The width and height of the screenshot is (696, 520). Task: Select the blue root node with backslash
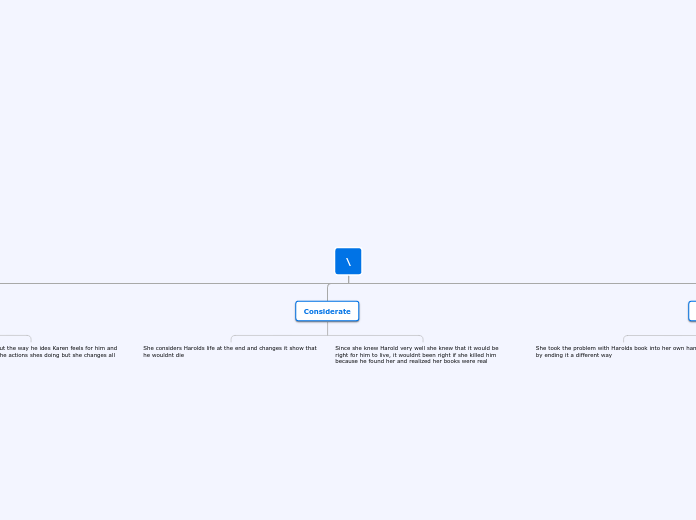coord(348,261)
